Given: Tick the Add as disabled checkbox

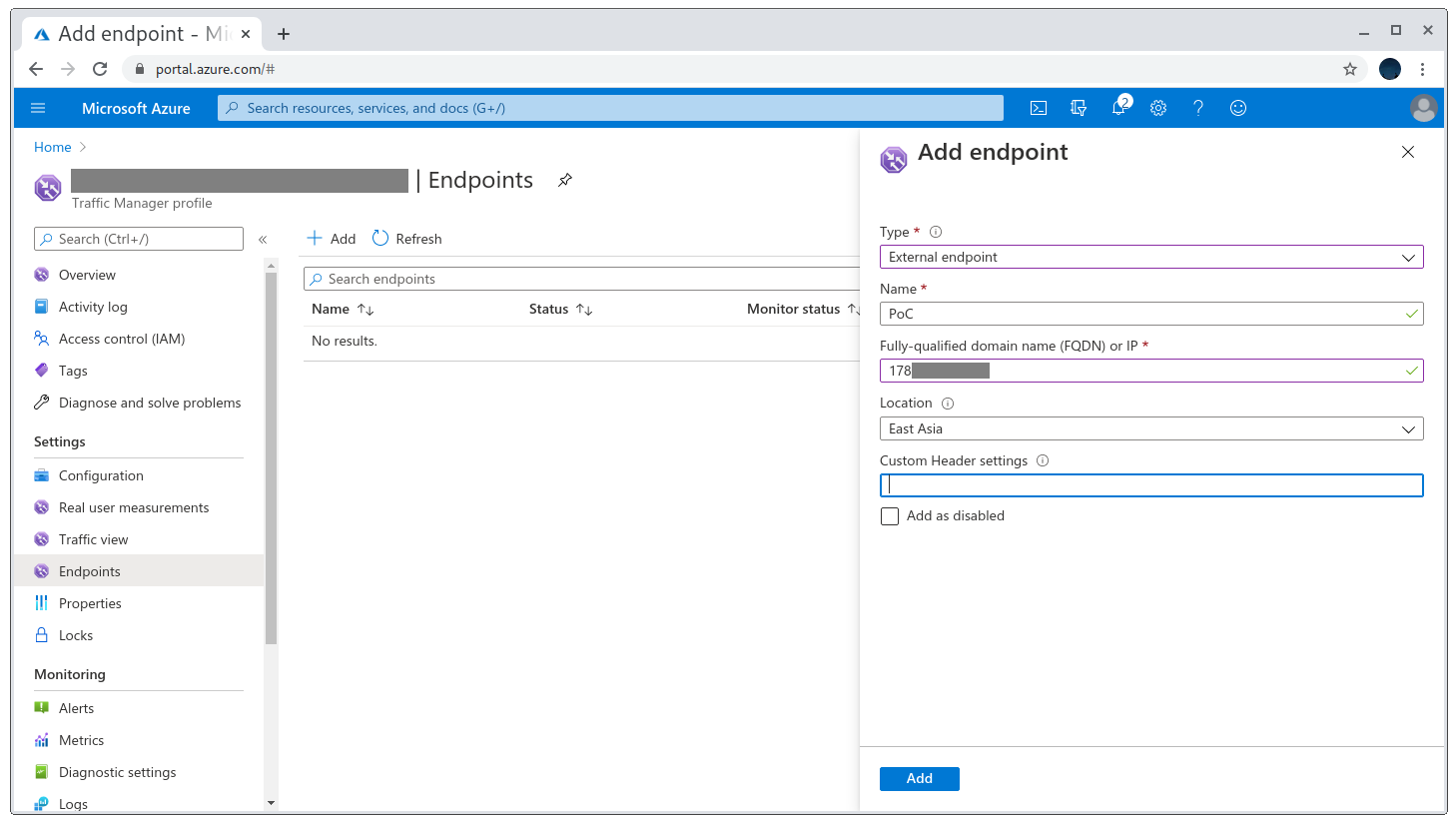Looking at the screenshot, I should pos(890,516).
